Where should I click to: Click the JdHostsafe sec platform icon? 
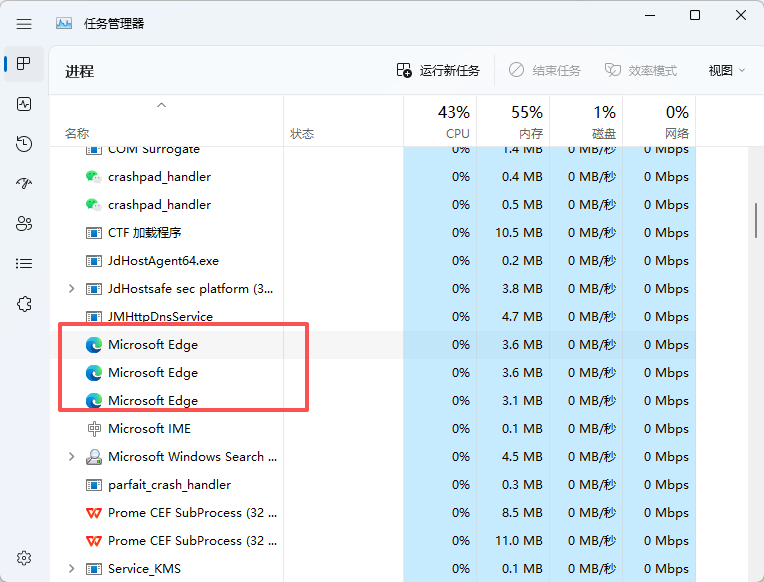[x=94, y=289]
